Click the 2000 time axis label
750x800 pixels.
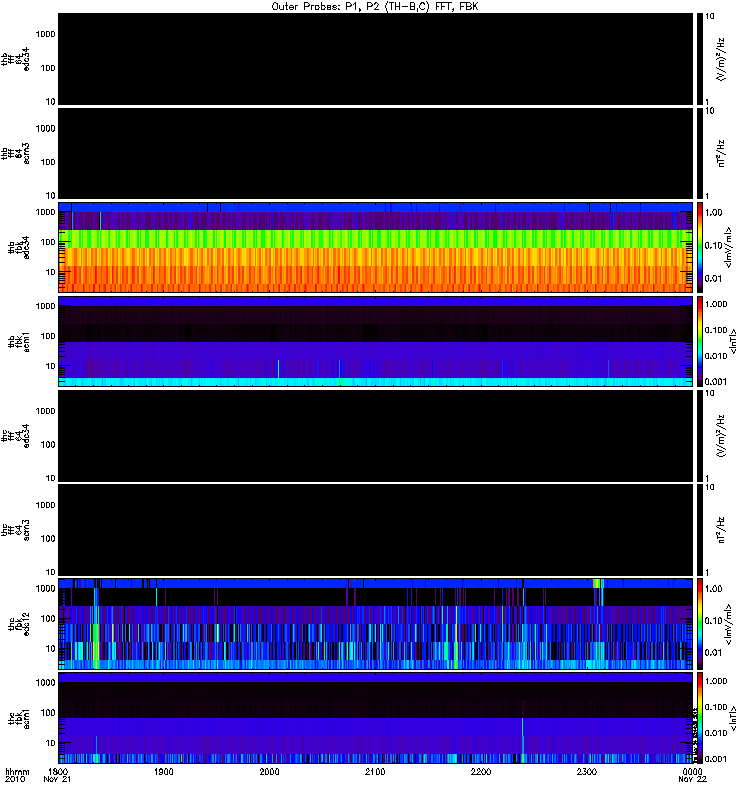coord(269,771)
